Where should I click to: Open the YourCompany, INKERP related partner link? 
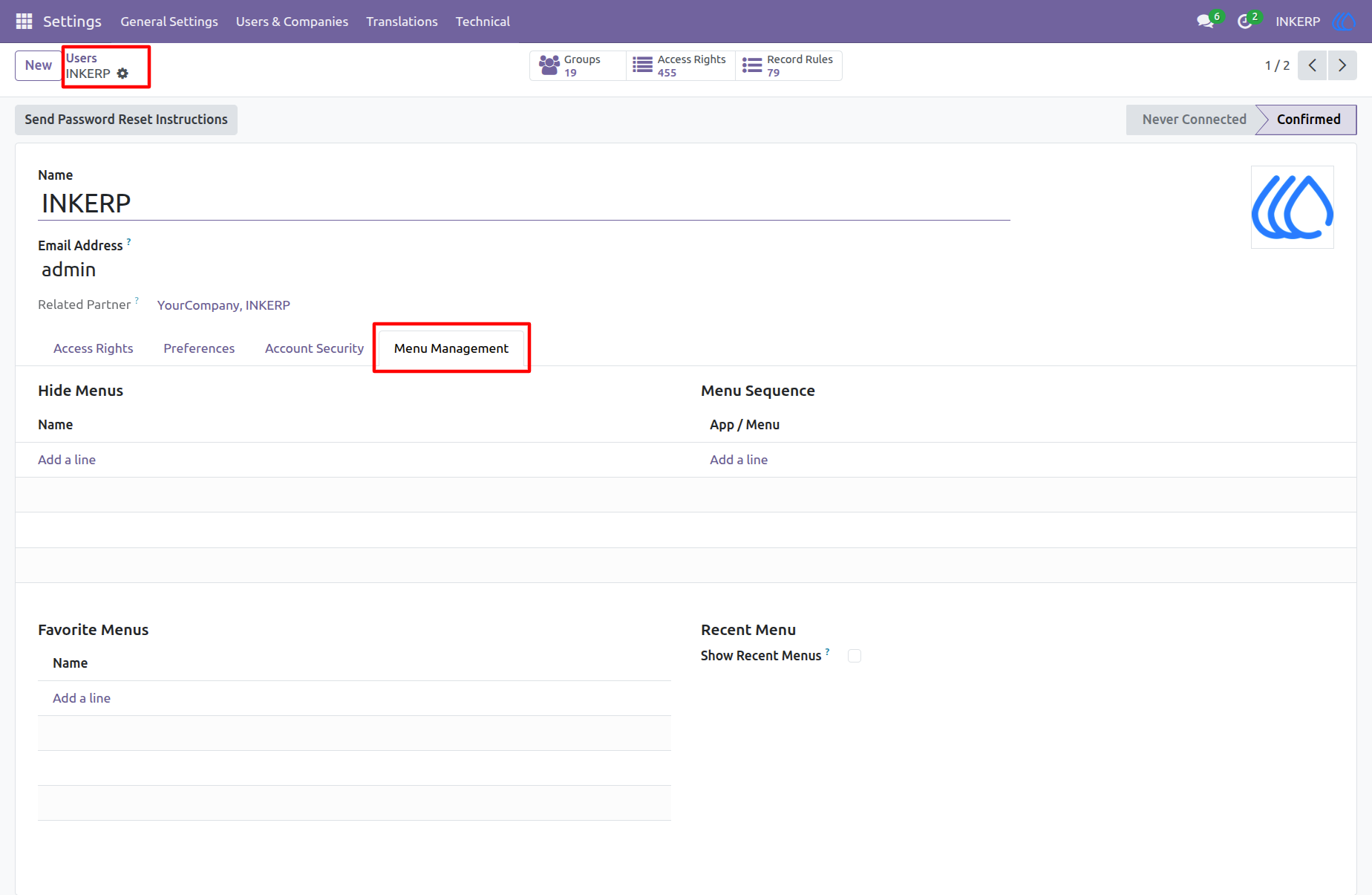pos(223,305)
